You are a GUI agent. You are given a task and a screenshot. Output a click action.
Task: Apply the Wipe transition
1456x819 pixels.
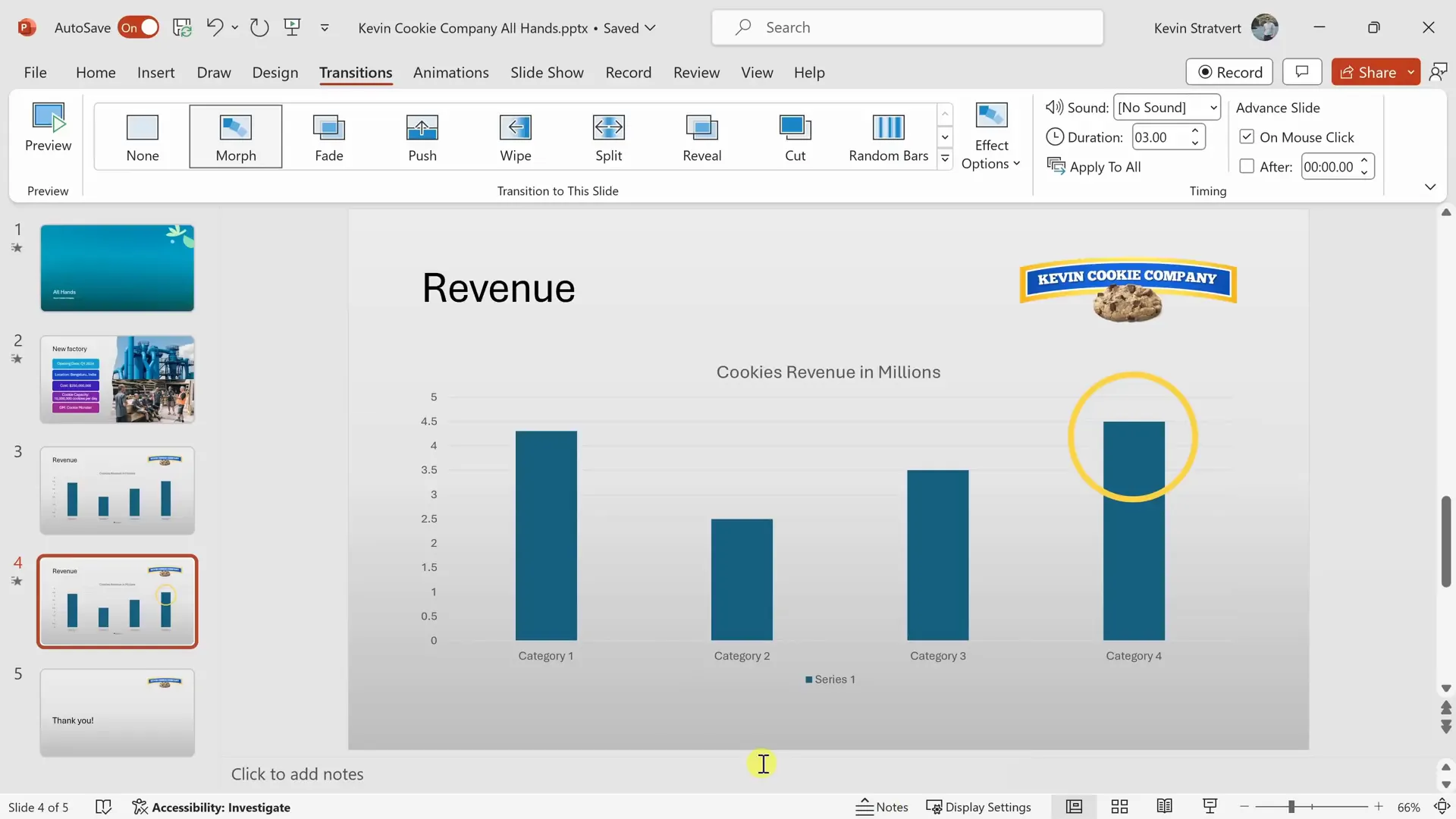point(516,137)
